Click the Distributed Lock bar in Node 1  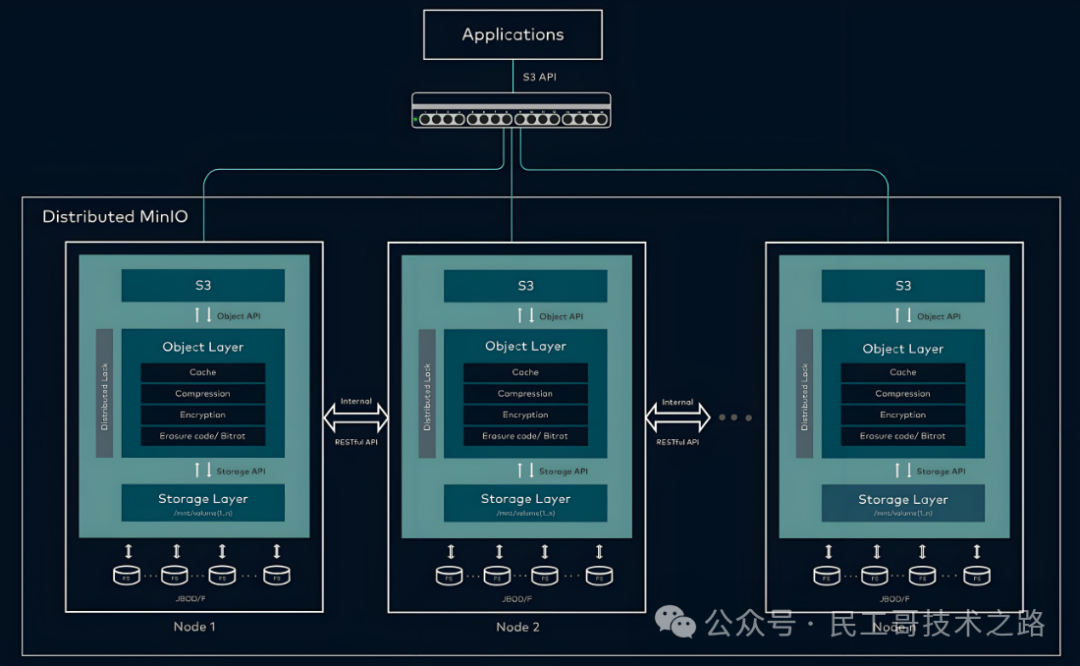pos(104,393)
